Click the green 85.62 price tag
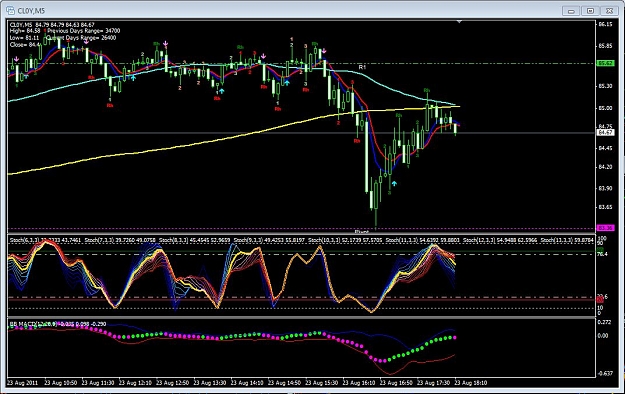This screenshot has width=625, height=394. pyautogui.click(x=605, y=63)
